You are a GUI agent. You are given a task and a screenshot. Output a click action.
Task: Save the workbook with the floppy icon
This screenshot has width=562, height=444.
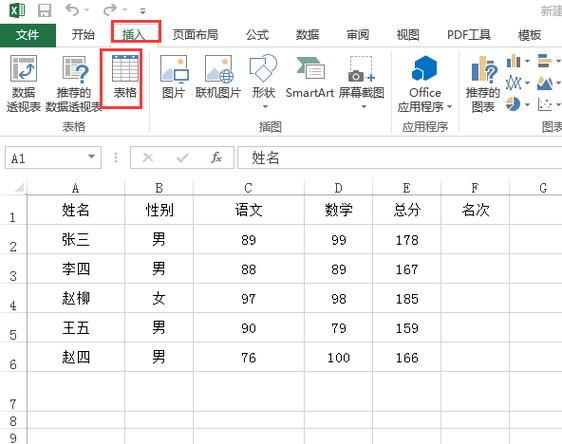44,10
